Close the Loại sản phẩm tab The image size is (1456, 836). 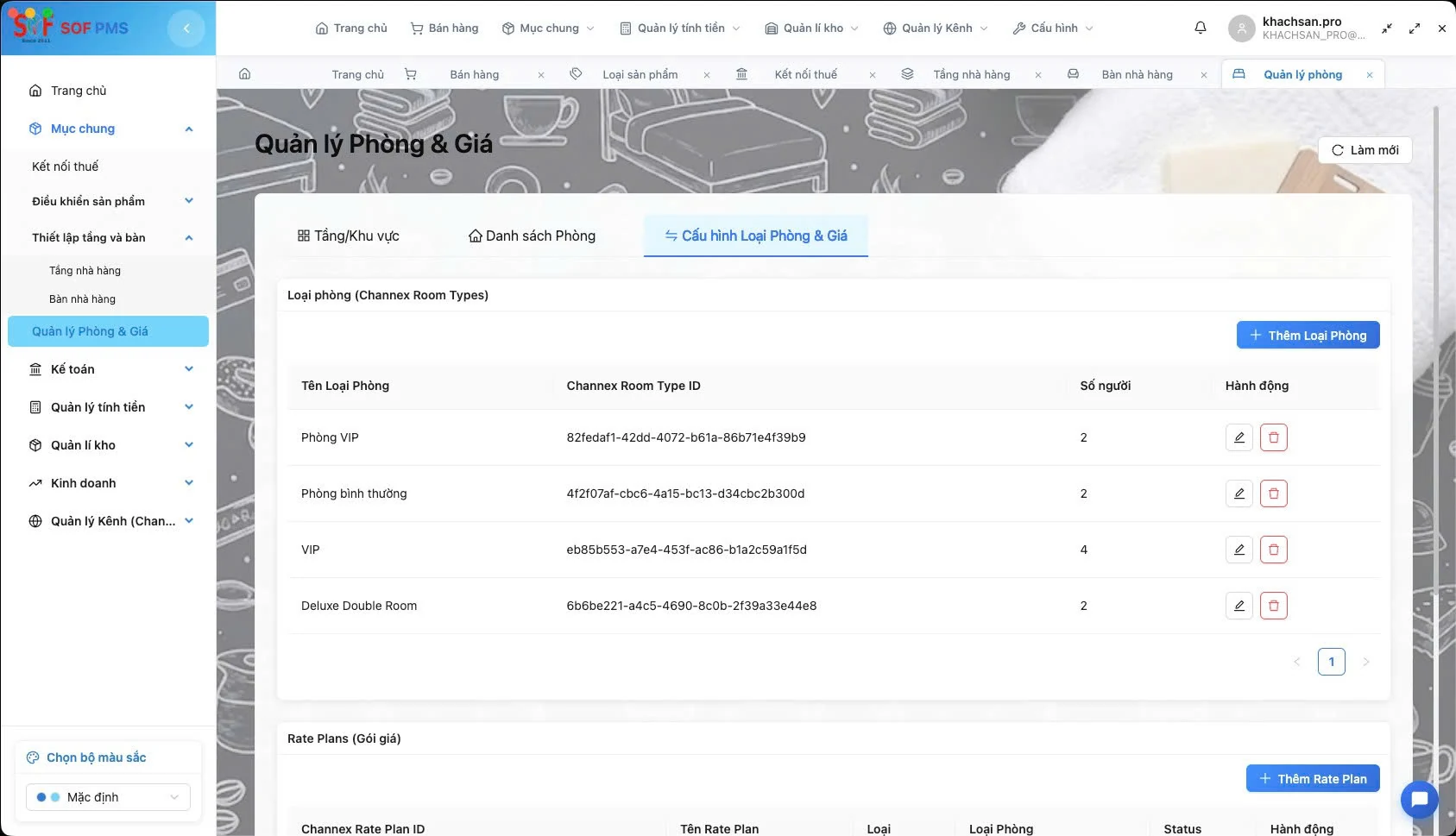pyautogui.click(x=707, y=75)
